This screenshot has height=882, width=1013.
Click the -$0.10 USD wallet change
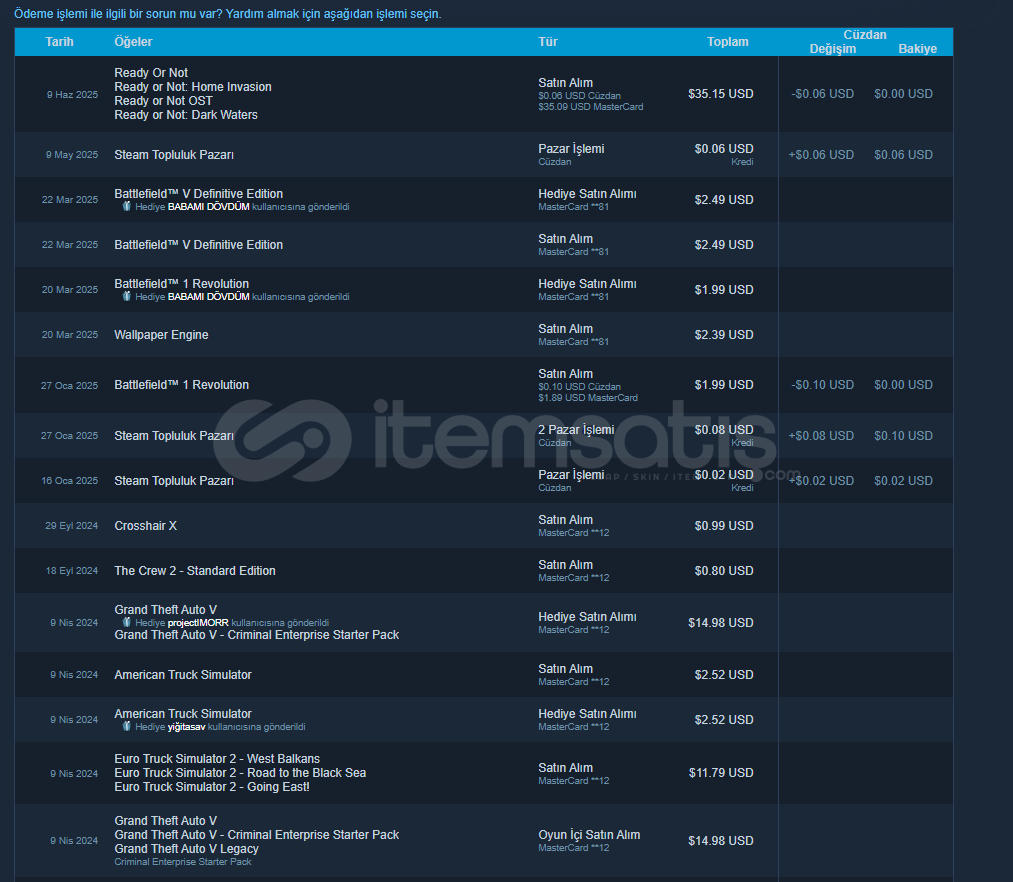tap(822, 384)
